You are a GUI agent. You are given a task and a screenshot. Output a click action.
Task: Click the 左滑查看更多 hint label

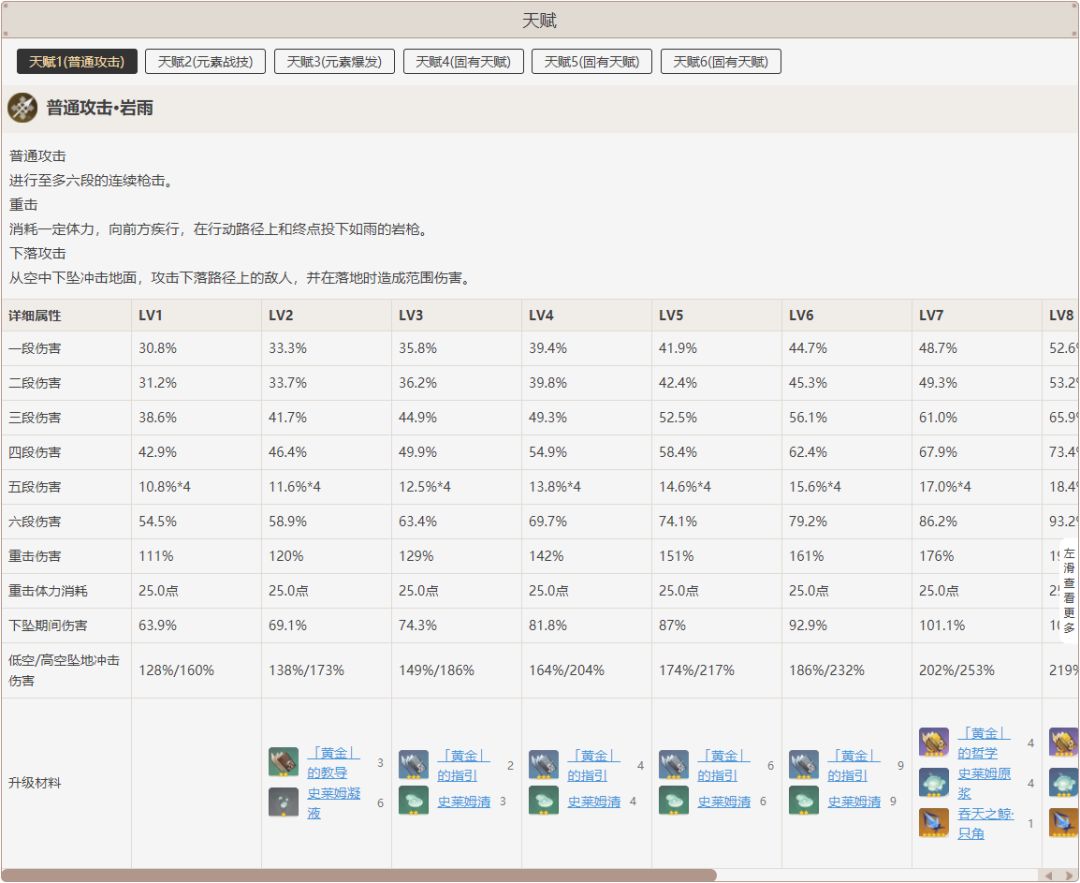pyautogui.click(x=1068, y=591)
